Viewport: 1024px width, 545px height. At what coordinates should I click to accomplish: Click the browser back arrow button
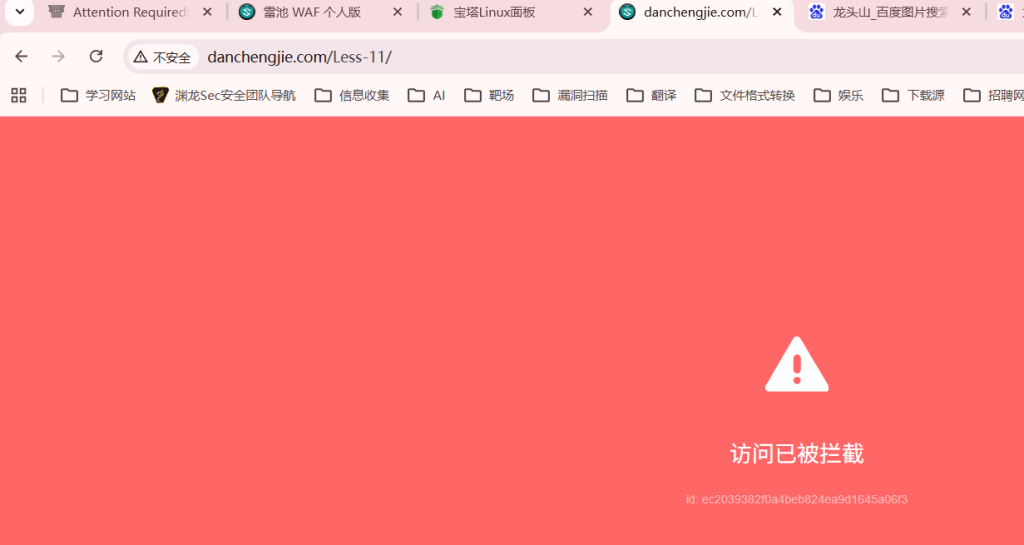click(21, 57)
